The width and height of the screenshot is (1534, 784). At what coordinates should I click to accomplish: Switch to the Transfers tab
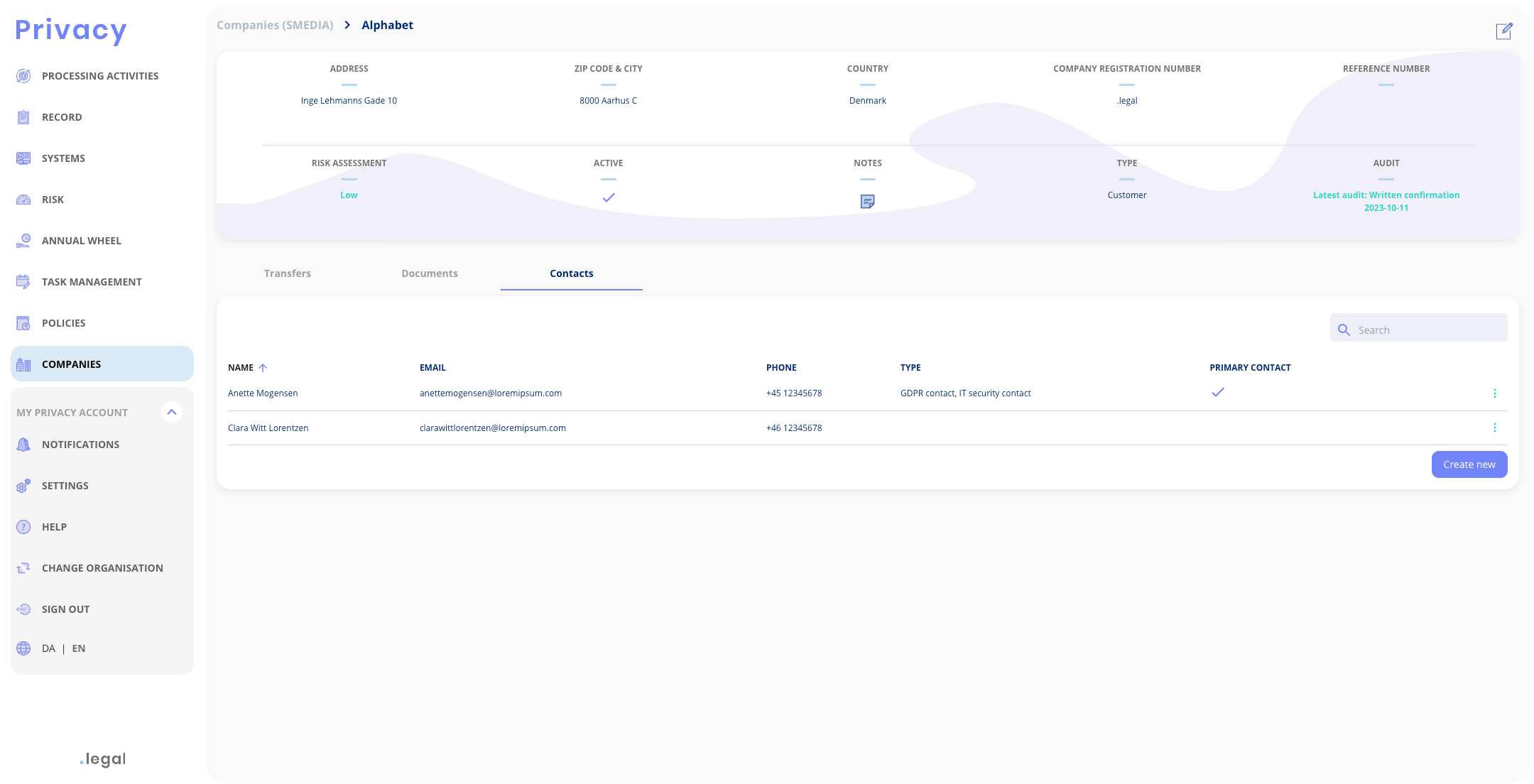288,273
